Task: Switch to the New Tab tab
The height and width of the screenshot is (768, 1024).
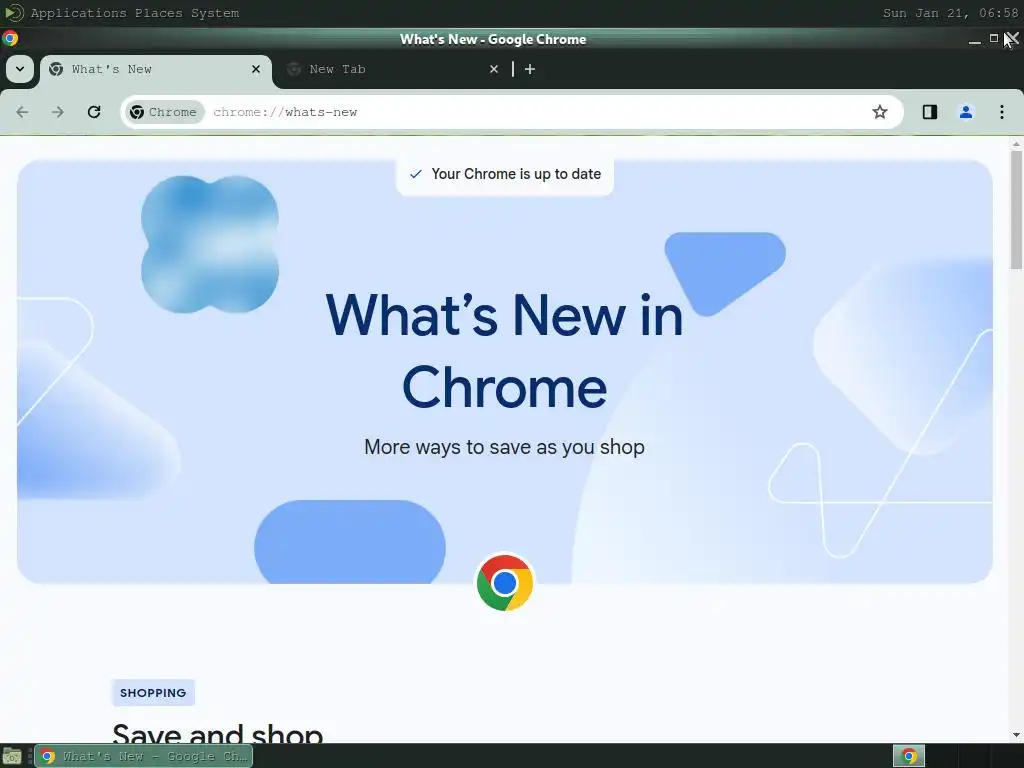Action: click(392, 69)
